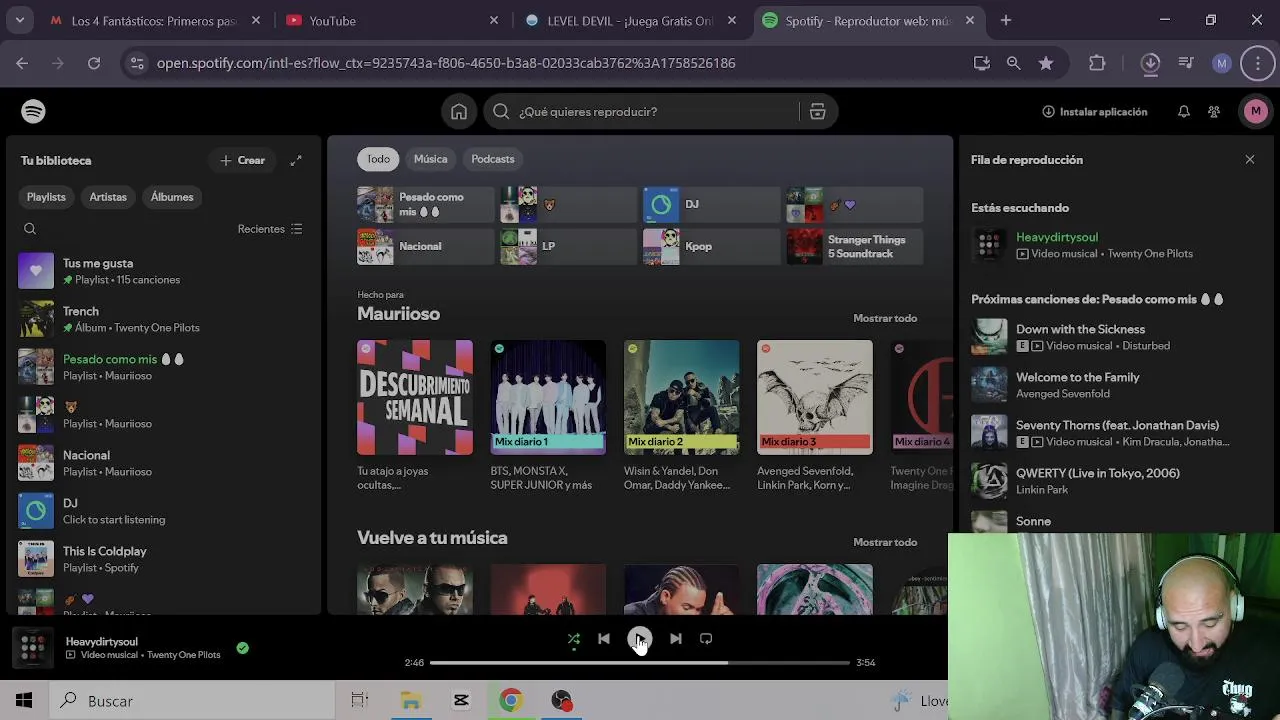Click Mostrar todo next to Mauriioso
This screenshot has width=1280, height=720.
(885, 318)
